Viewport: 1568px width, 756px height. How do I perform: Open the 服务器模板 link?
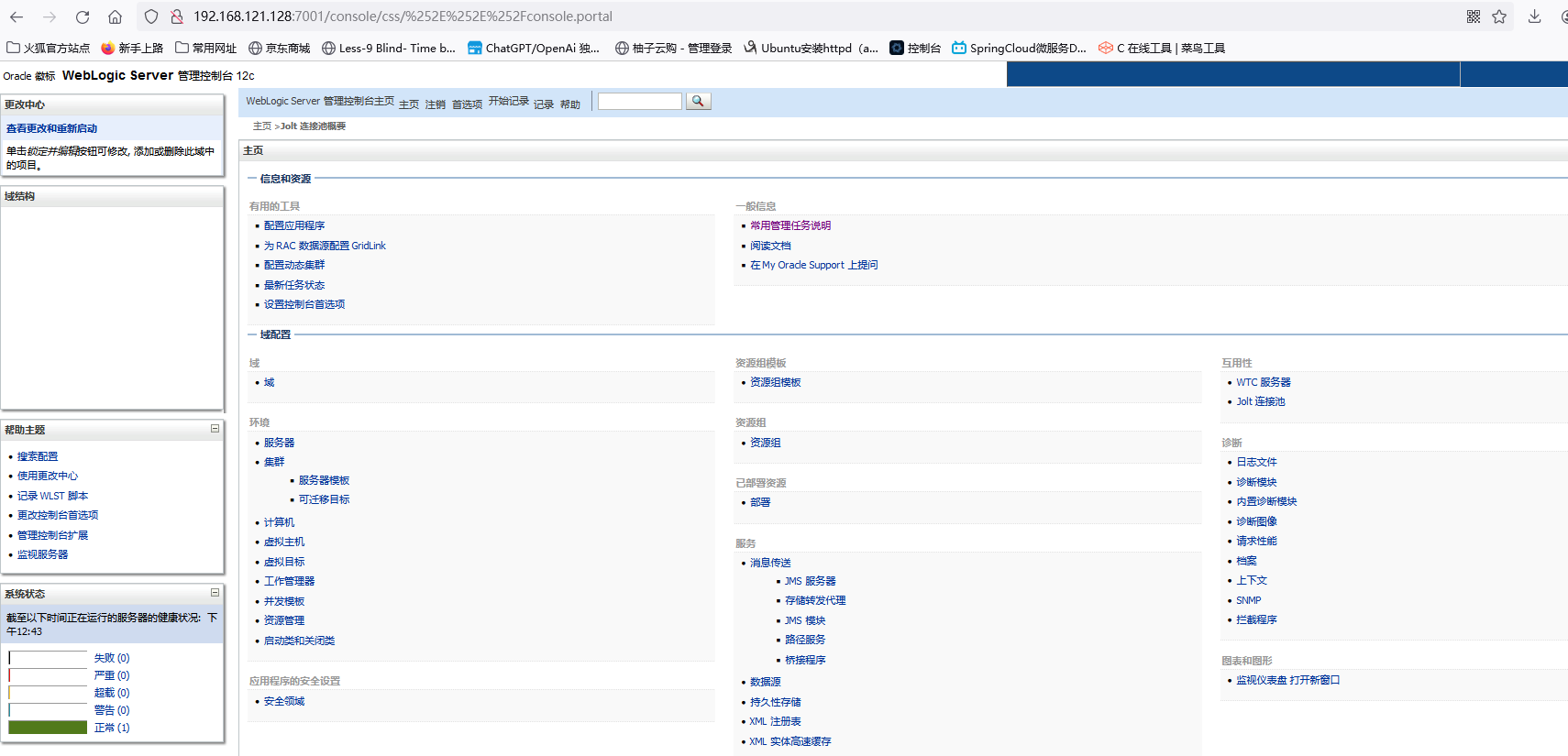coord(324,480)
